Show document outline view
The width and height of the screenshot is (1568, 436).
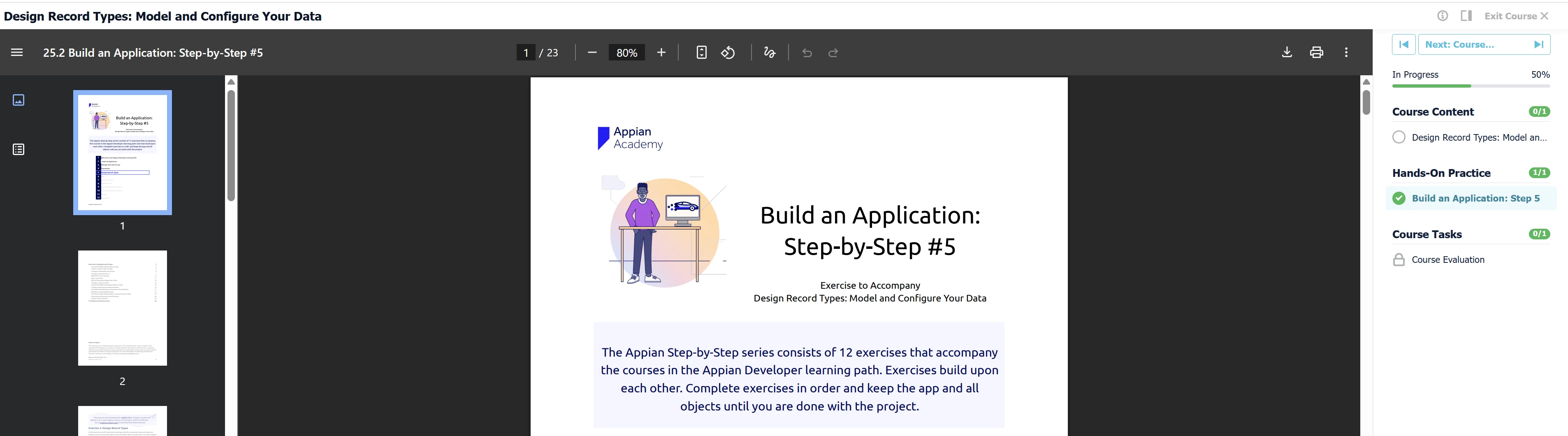(x=19, y=149)
